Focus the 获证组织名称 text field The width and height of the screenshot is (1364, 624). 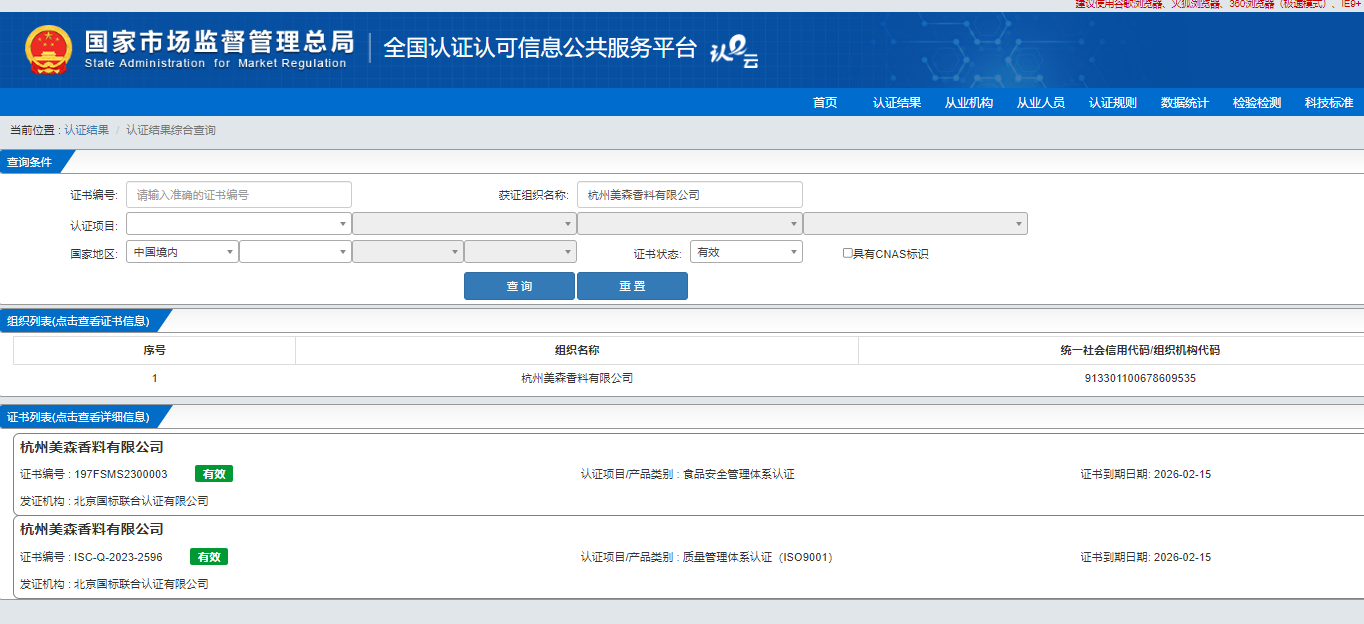[689, 195]
